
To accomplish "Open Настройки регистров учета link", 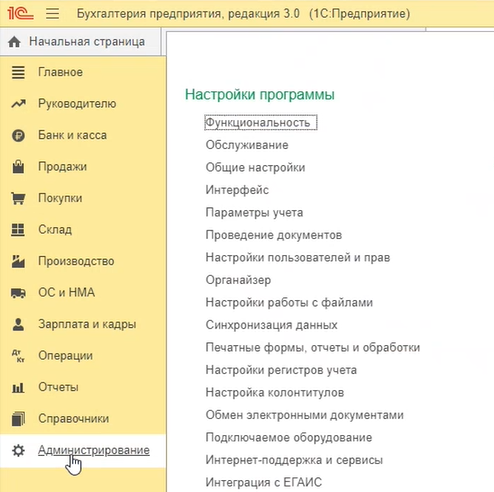I will pos(281,370).
